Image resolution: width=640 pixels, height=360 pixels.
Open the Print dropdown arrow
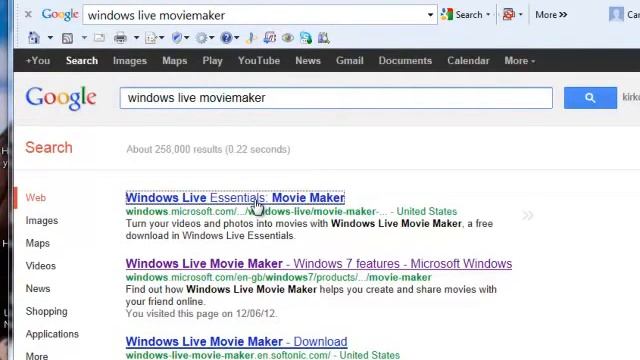136,38
